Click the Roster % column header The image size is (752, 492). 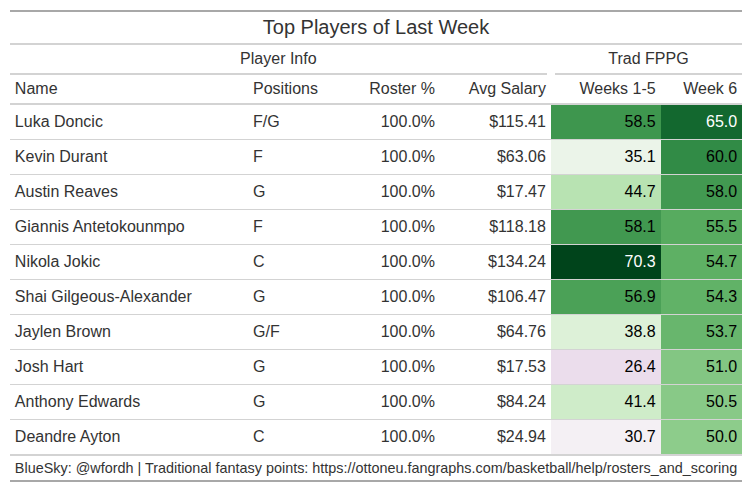402,88
